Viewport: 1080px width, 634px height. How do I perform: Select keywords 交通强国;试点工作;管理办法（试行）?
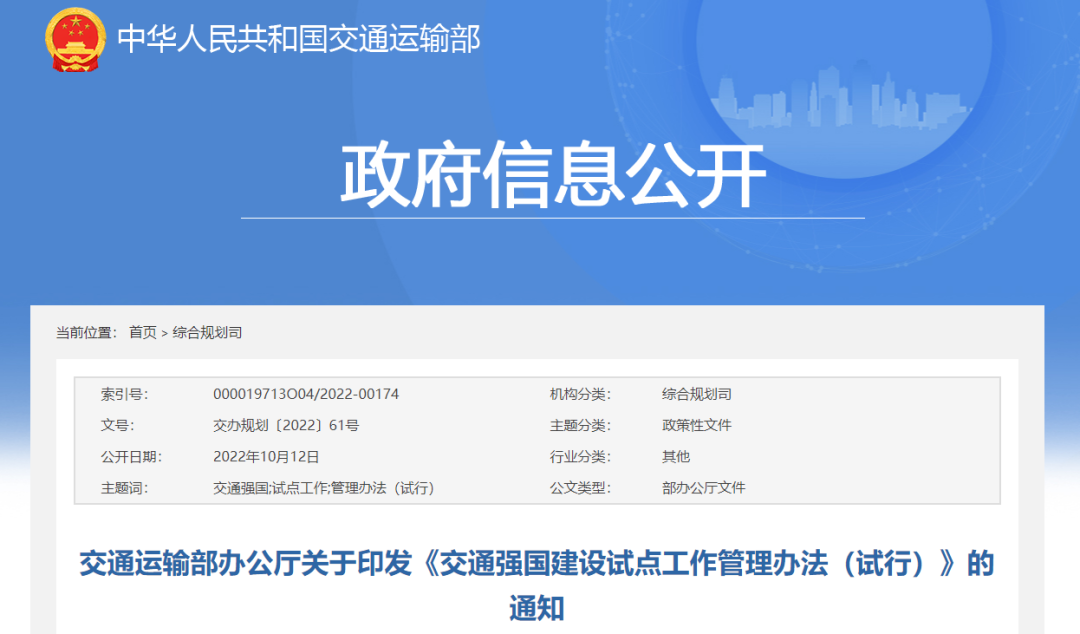(x=324, y=488)
